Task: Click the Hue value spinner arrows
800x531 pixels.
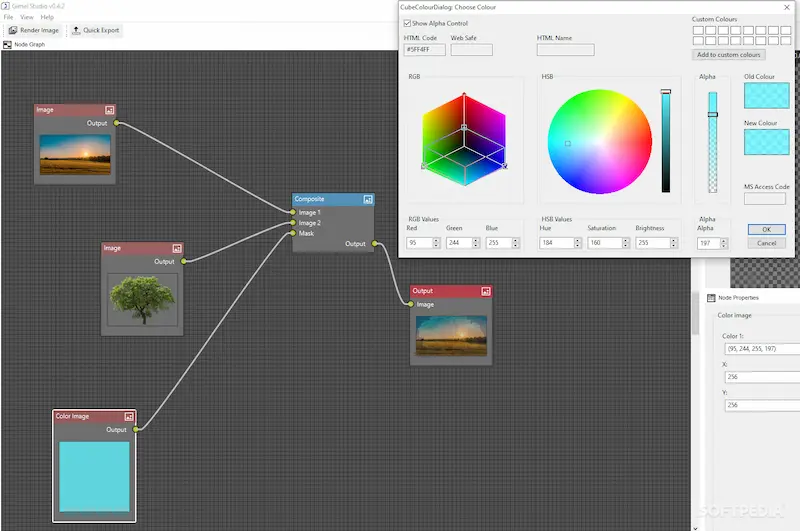Action: click(x=576, y=243)
